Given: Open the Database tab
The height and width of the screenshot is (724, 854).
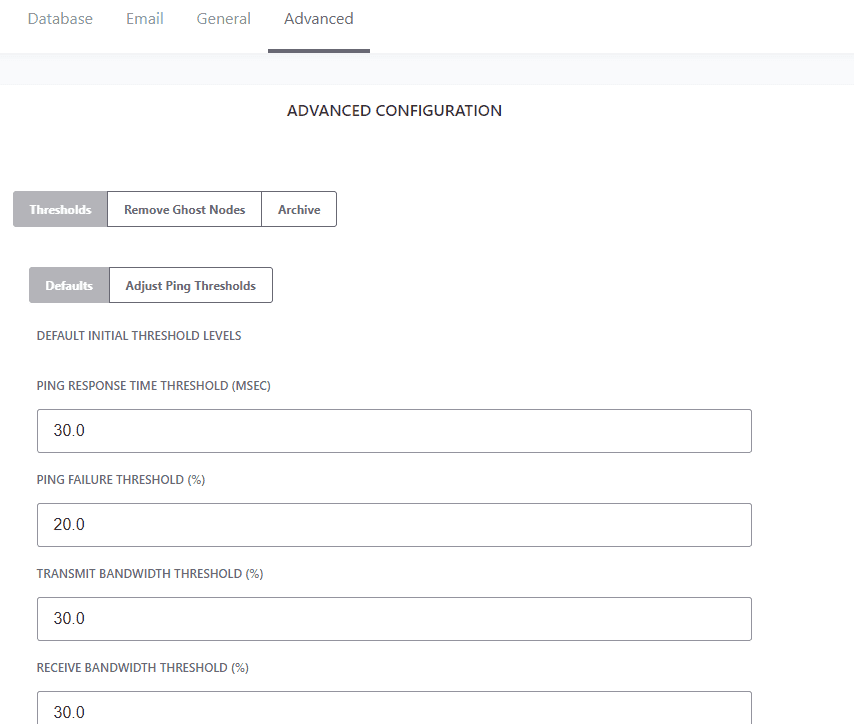Looking at the screenshot, I should tap(60, 19).
